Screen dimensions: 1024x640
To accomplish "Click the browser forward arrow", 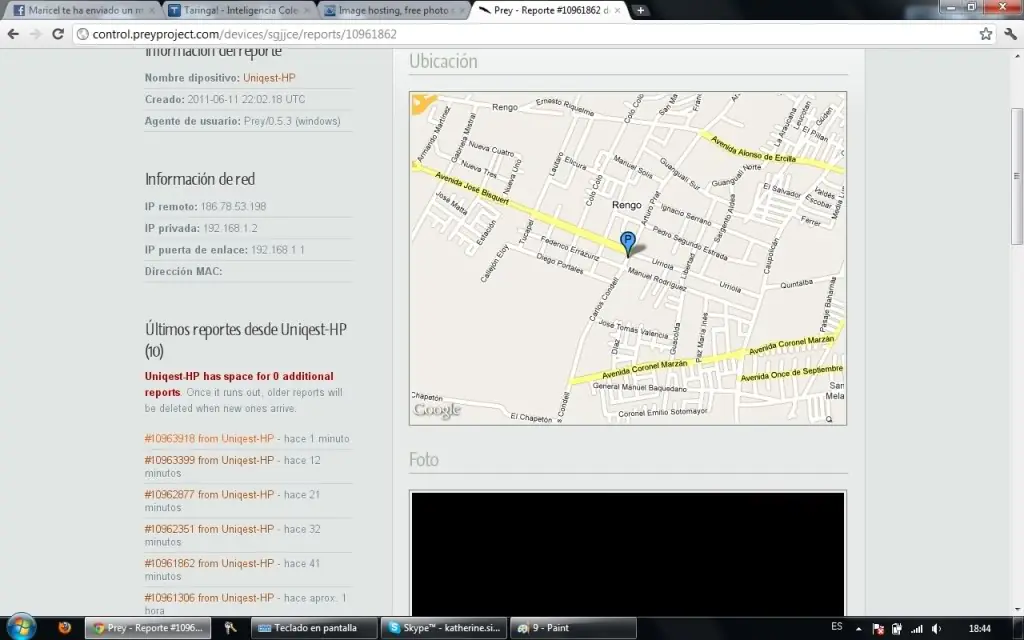I will [x=35, y=34].
